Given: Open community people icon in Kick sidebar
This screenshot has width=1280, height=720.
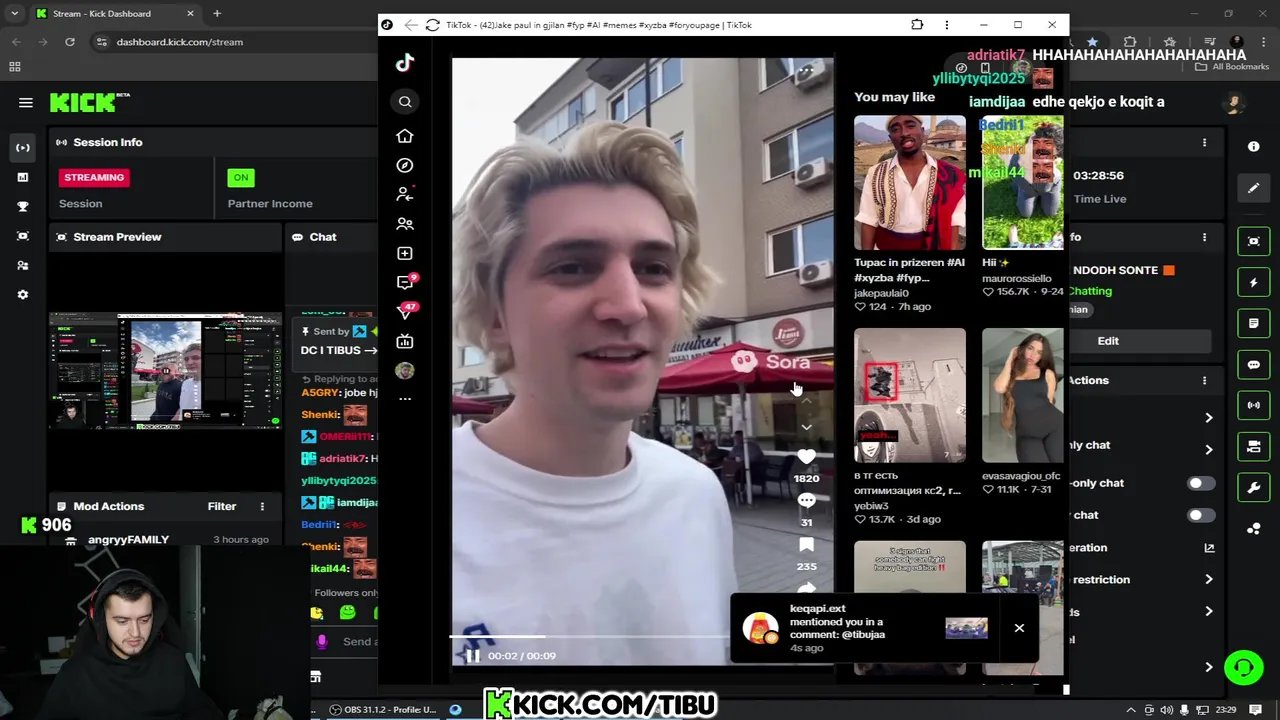Looking at the screenshot, I should point(23,266).
